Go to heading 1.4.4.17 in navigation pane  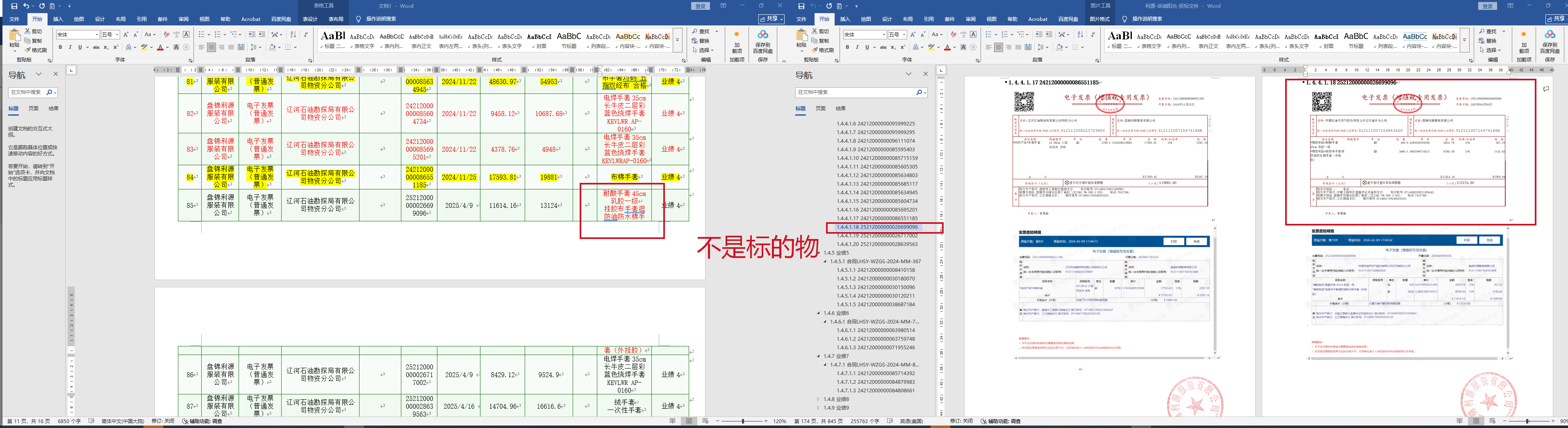pyautogui.click(x=876, y=218)
